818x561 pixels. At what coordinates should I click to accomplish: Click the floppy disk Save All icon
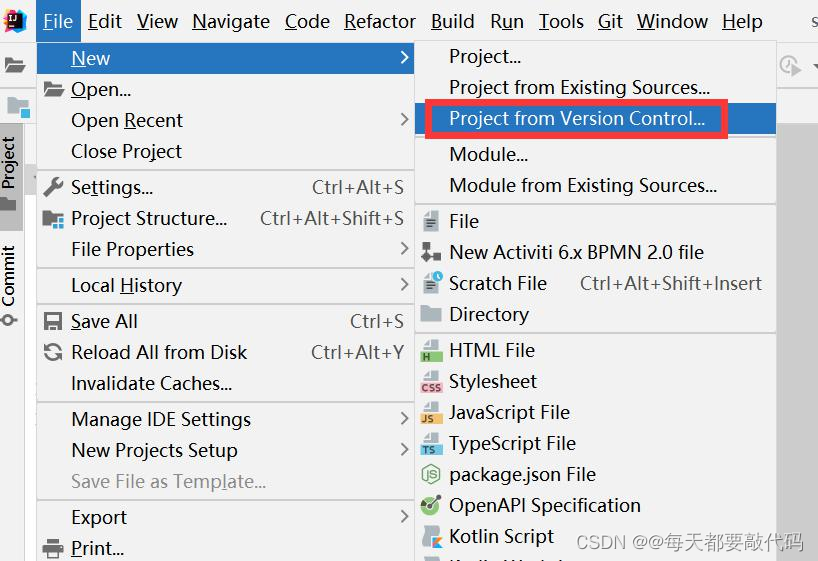53,321
